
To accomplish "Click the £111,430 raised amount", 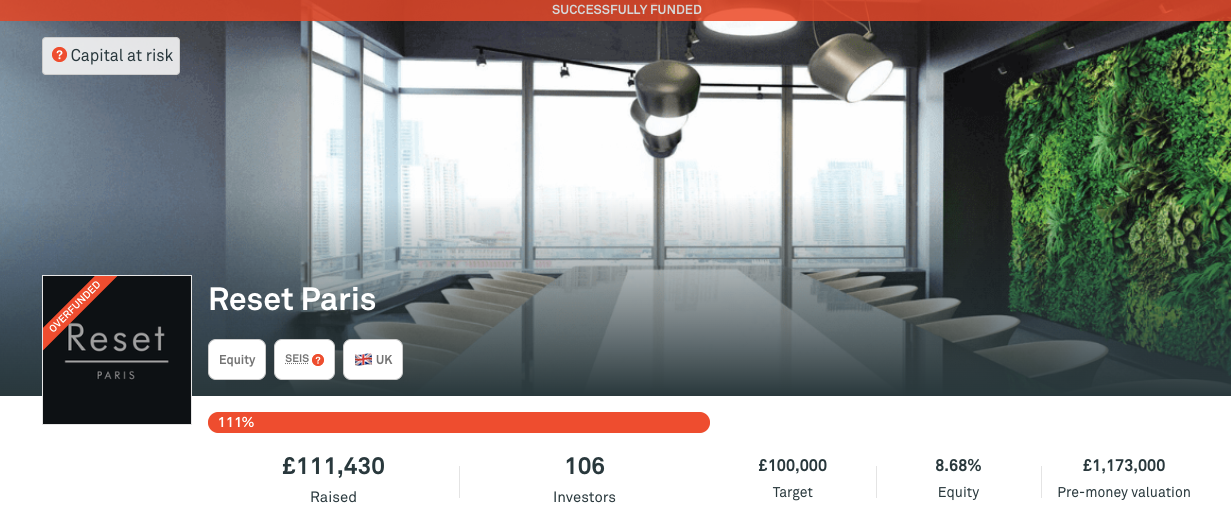I will pyautogui.click(x=333, y=466).
